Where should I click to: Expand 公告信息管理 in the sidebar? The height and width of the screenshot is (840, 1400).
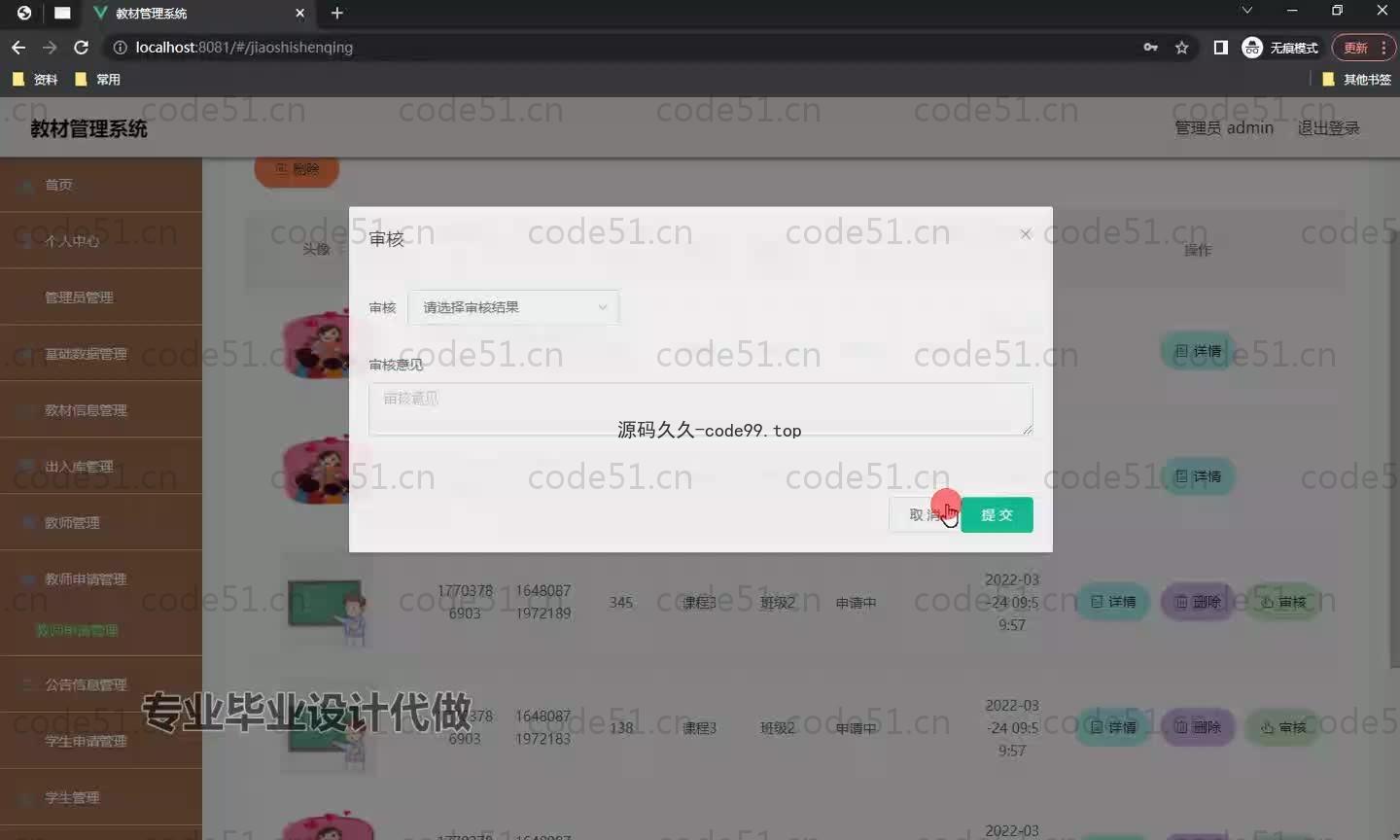101,684
